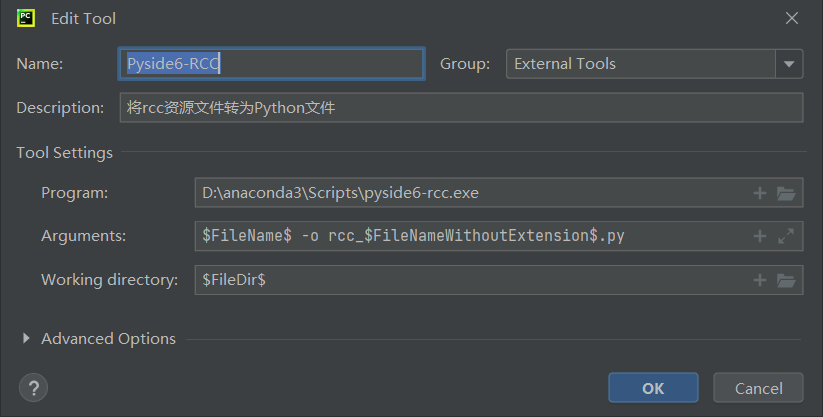Viewport: 823px width, 417px height.
Task: Click the Advanced Options label text
Action: (109, 339)
